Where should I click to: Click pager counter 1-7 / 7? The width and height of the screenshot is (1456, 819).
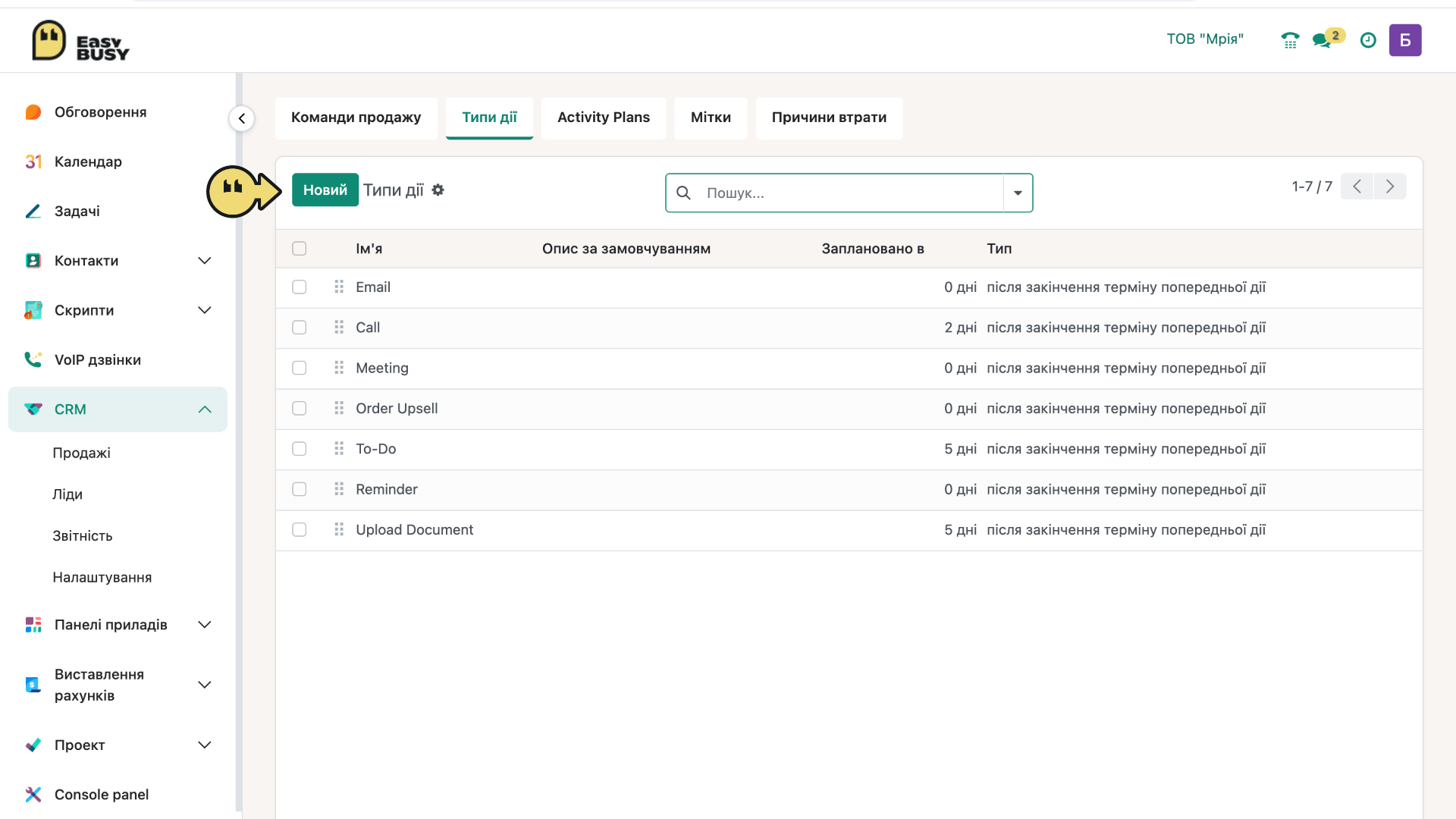tap(1312, 187)
